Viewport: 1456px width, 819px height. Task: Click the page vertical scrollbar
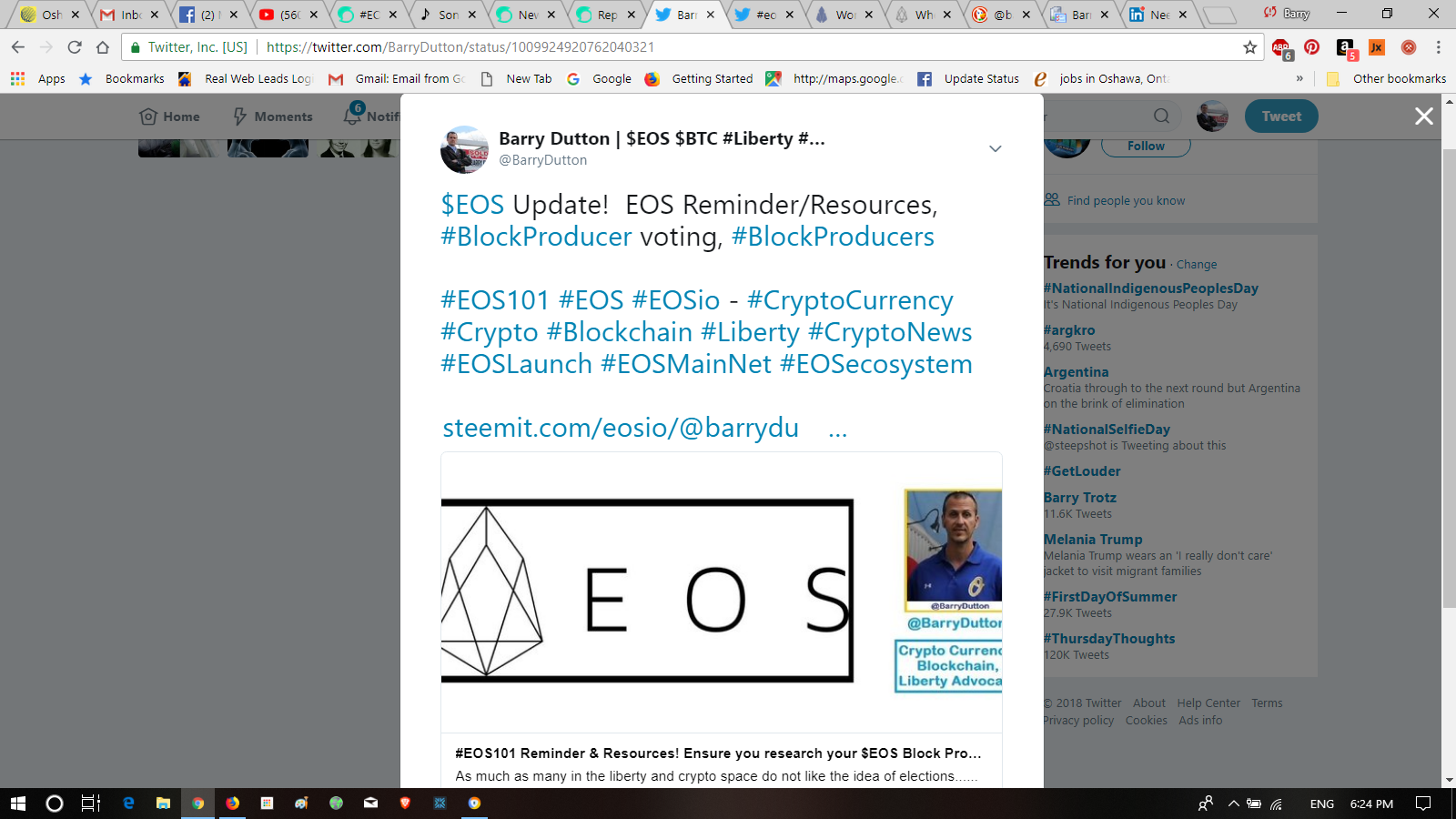(x=1449, y=378)
